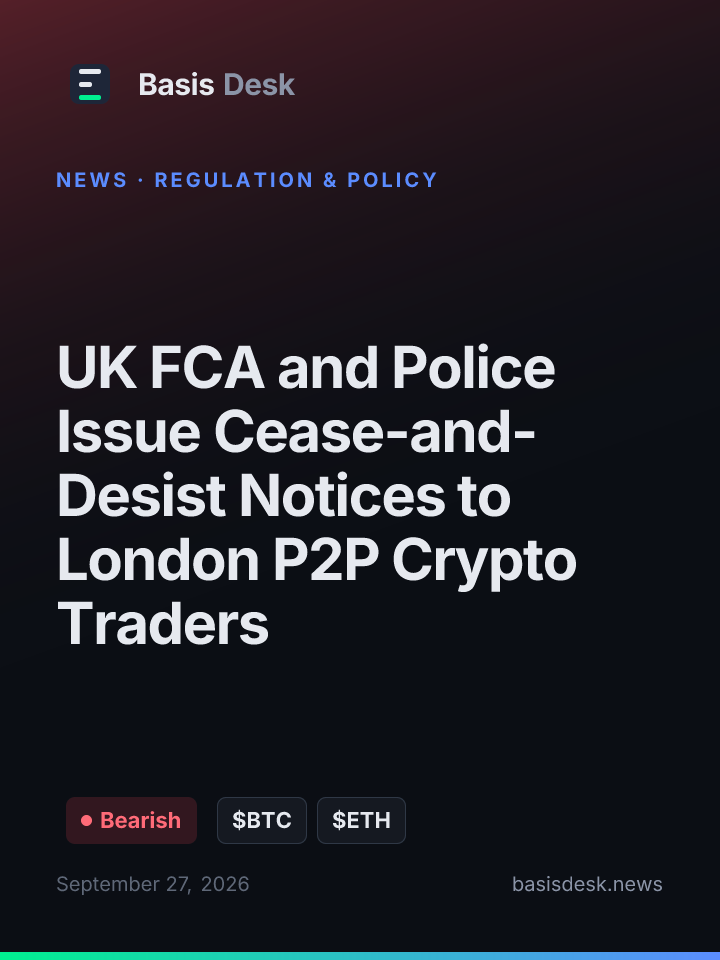This screenshot has width=720, height=960.
Task: Select the NEWS section label
Action: (x=92, y=180)
